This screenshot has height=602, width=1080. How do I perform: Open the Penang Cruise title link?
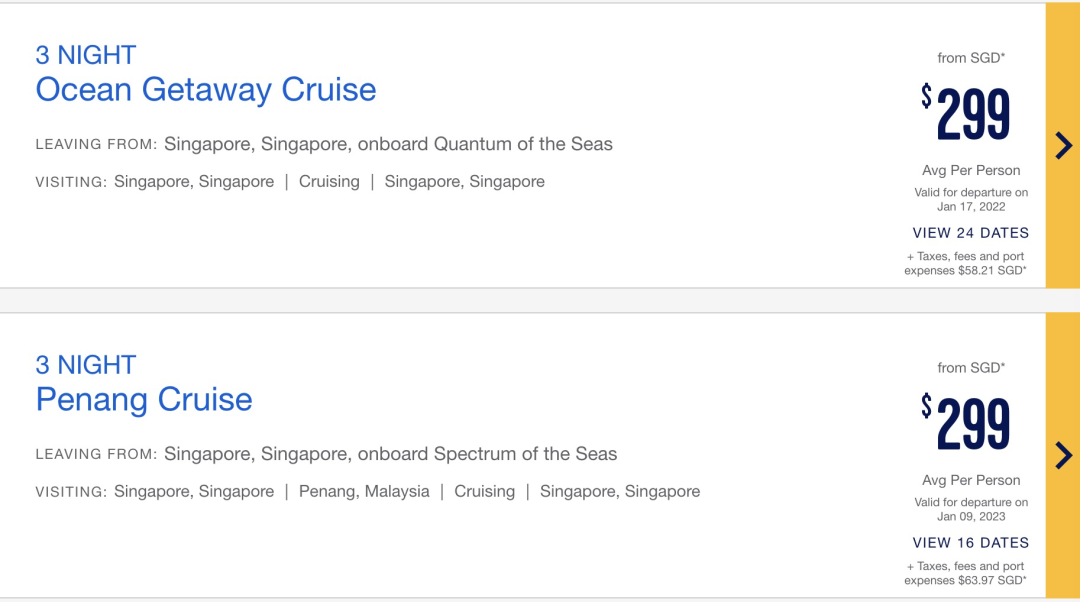coord(144,400)
